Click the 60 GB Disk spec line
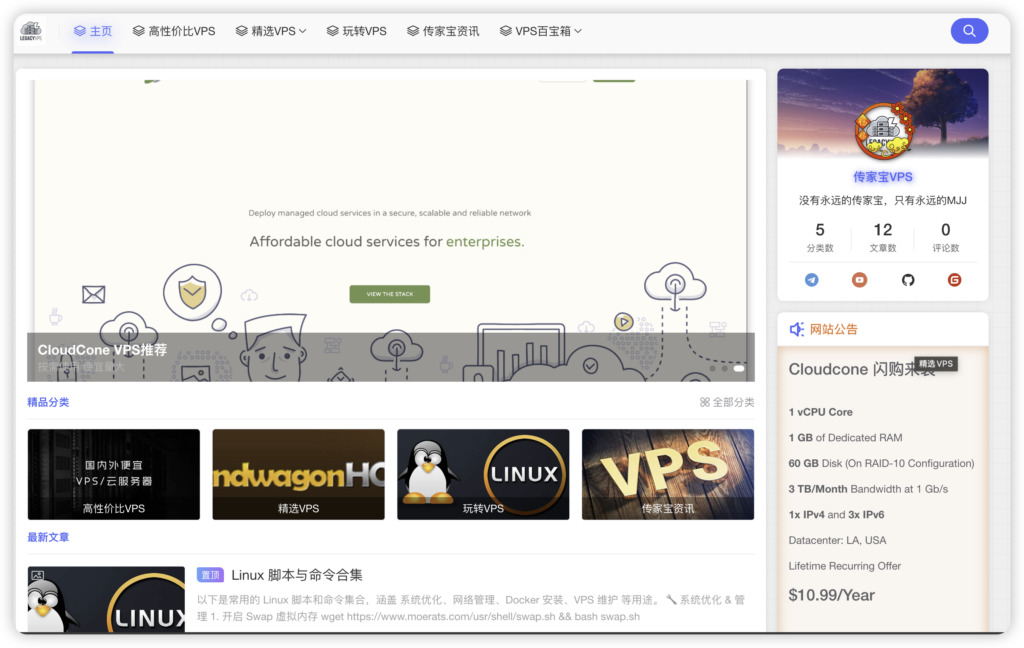Viewport: 1024px width, 648px height. [x=881, y=463]
